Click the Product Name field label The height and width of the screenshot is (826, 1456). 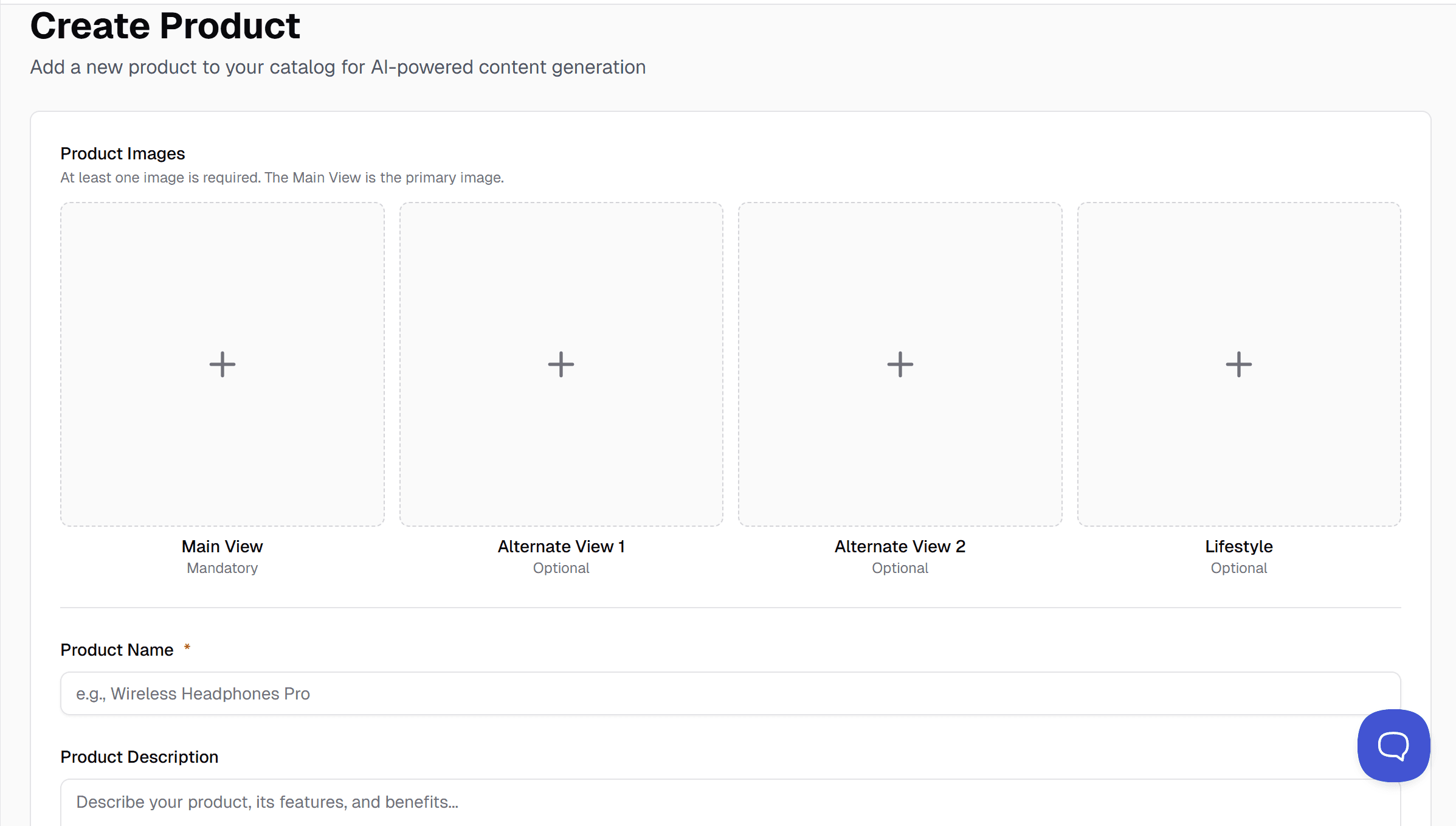point(117,650)
